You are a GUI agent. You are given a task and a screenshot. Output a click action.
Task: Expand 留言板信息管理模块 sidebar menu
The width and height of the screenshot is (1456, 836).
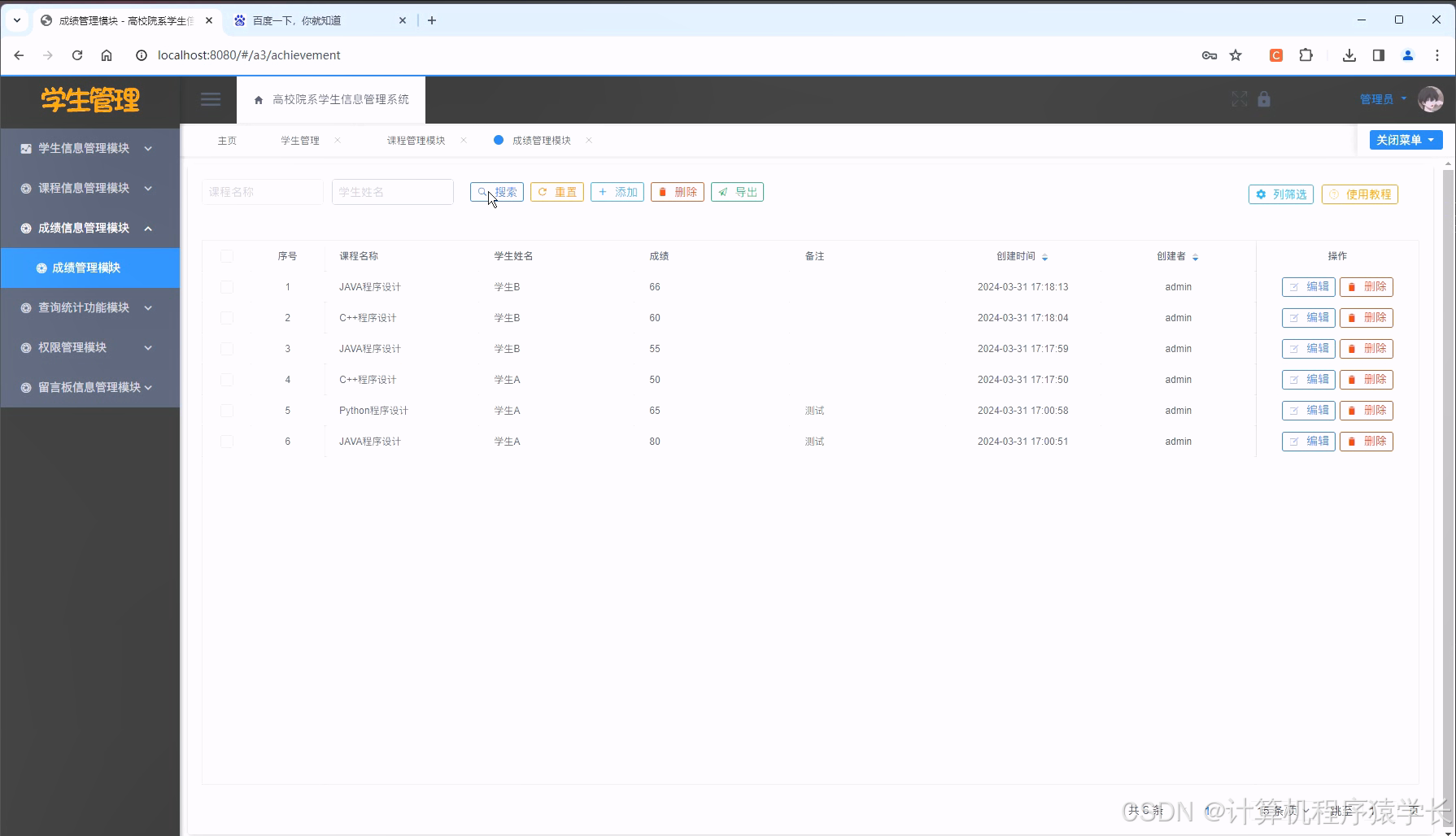[90, 387]
